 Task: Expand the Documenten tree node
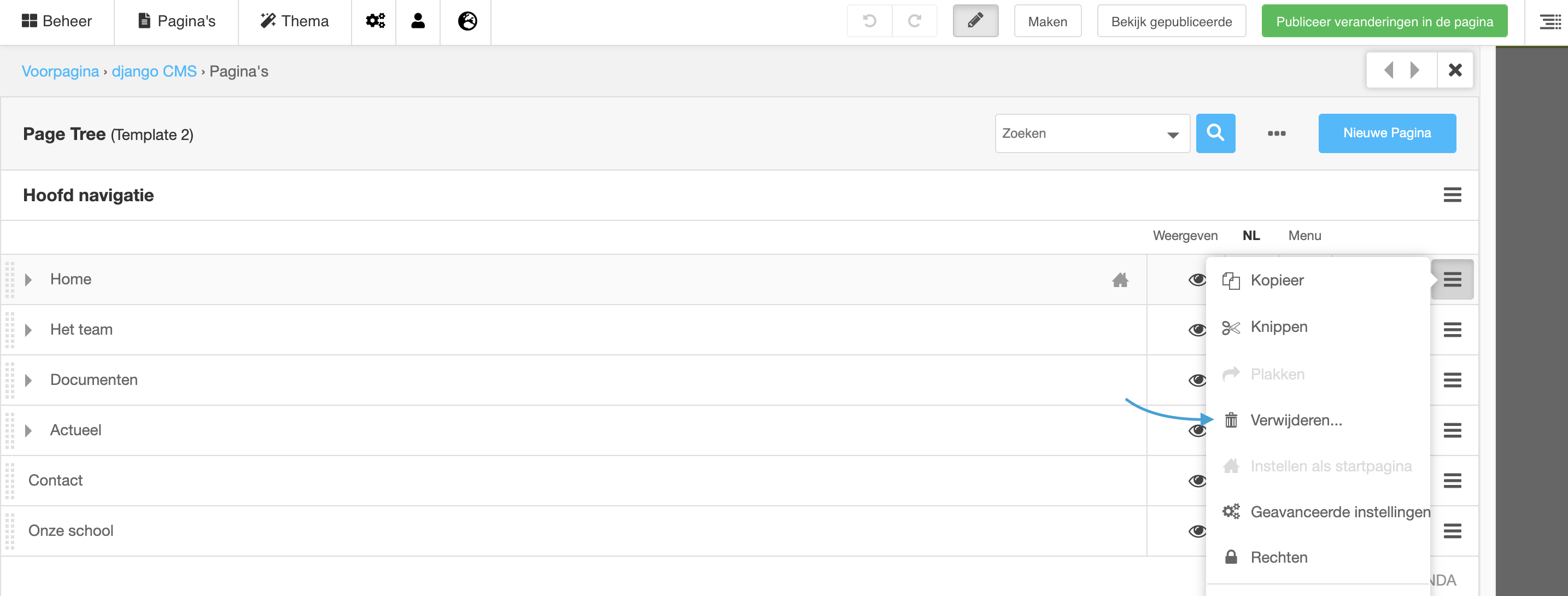[x=28, y=380]
